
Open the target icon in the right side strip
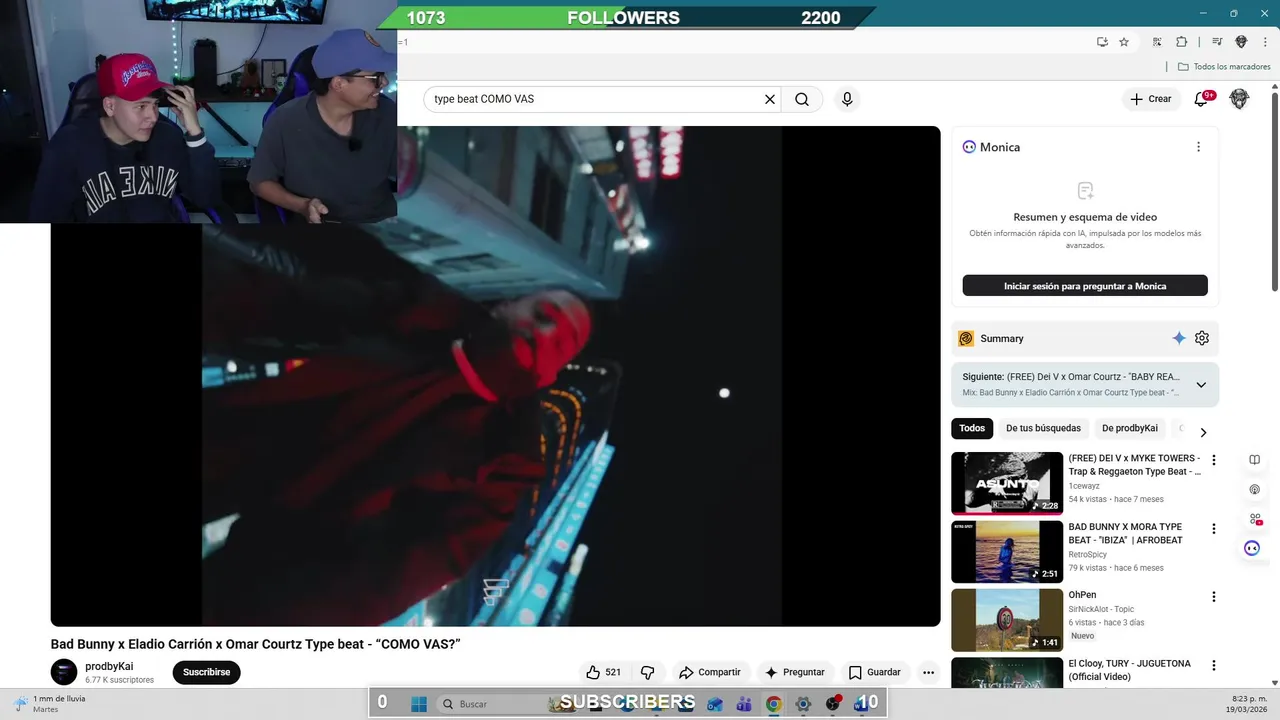click(1254, 489)
